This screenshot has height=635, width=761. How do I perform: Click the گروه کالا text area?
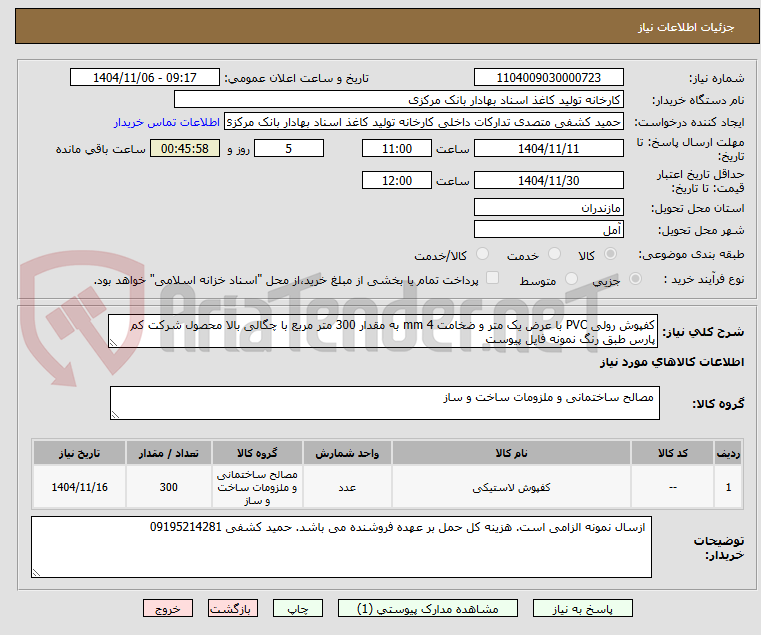click(385, 403)
